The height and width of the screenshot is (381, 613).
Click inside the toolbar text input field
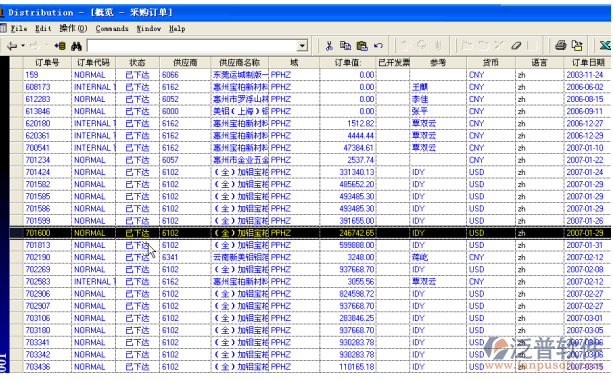pyautogui.click(x=192, y=46)
